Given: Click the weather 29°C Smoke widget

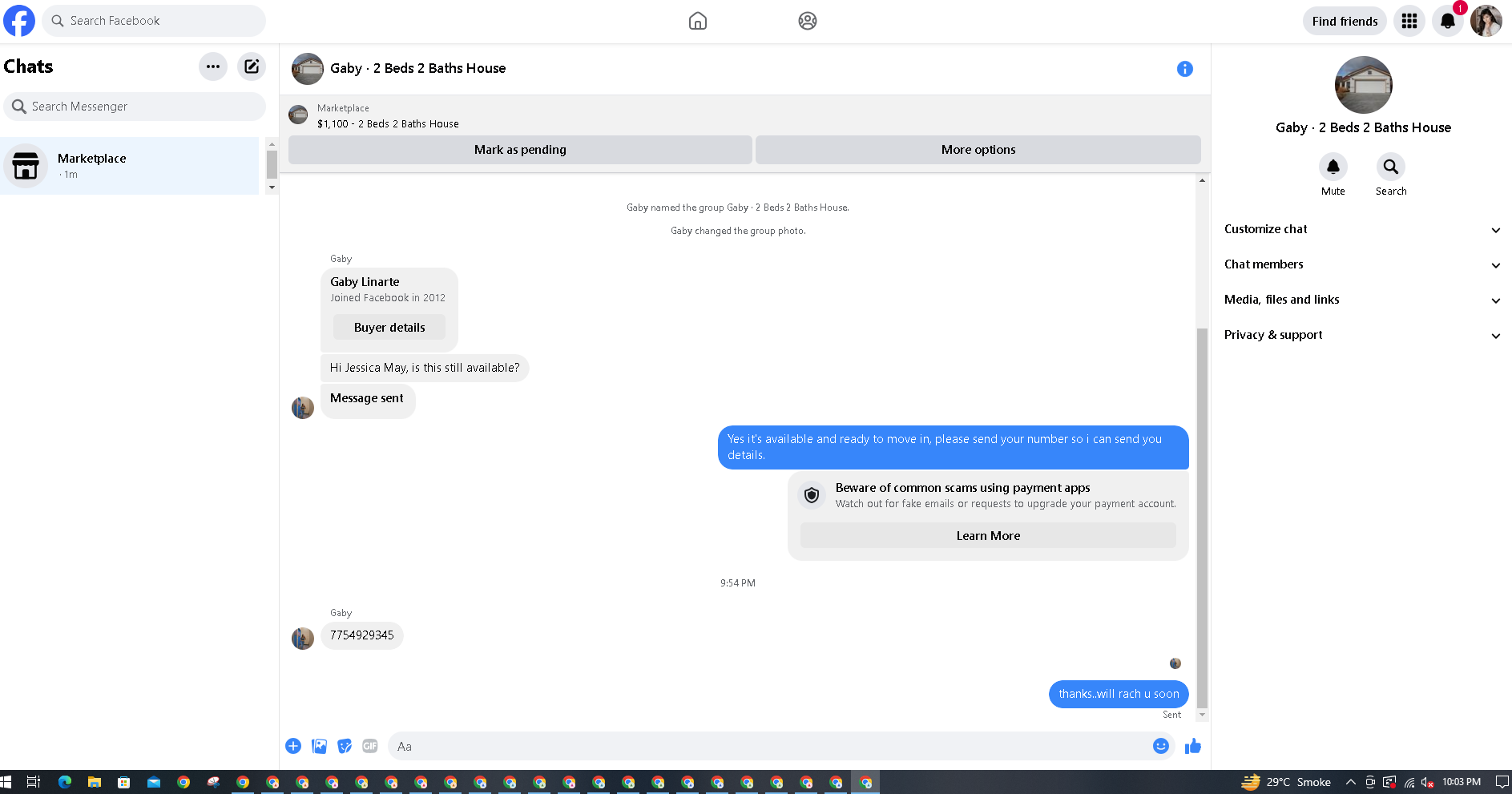Looking at the screenshot, I should [x=1286, y=782].
